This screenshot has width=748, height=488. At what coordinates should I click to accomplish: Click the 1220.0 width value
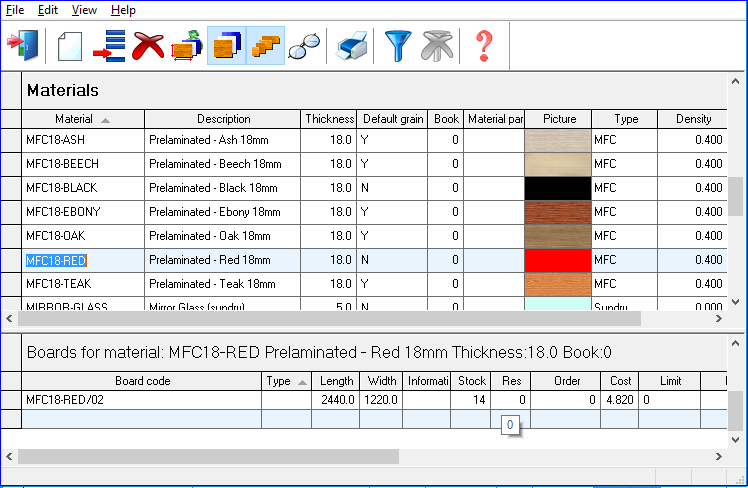pos(381,400)
